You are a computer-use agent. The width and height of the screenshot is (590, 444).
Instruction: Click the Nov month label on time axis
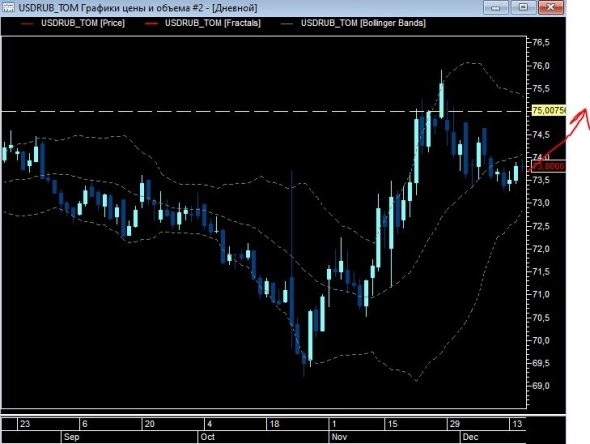[x=339, y=437]
